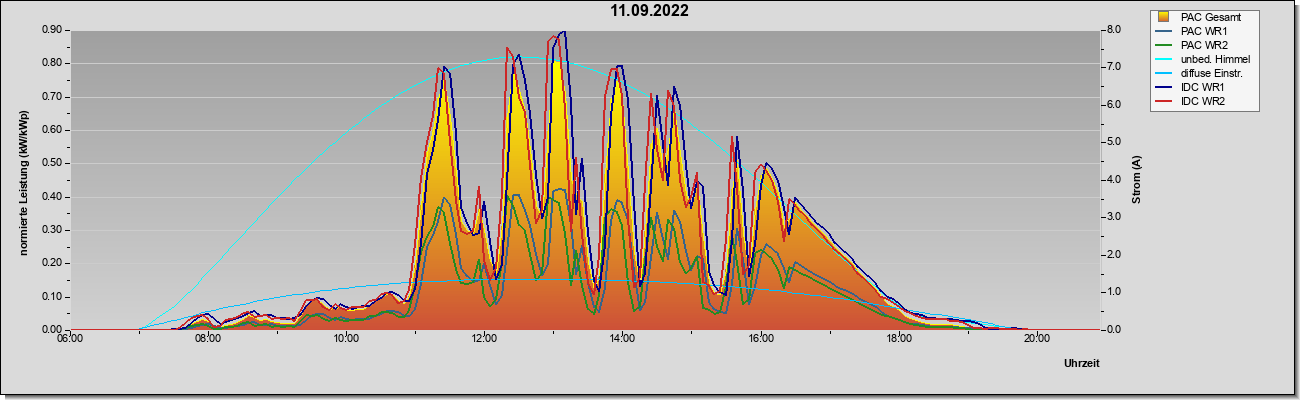Click the 20:00 time axis tick

click(x=1037, y=339)
